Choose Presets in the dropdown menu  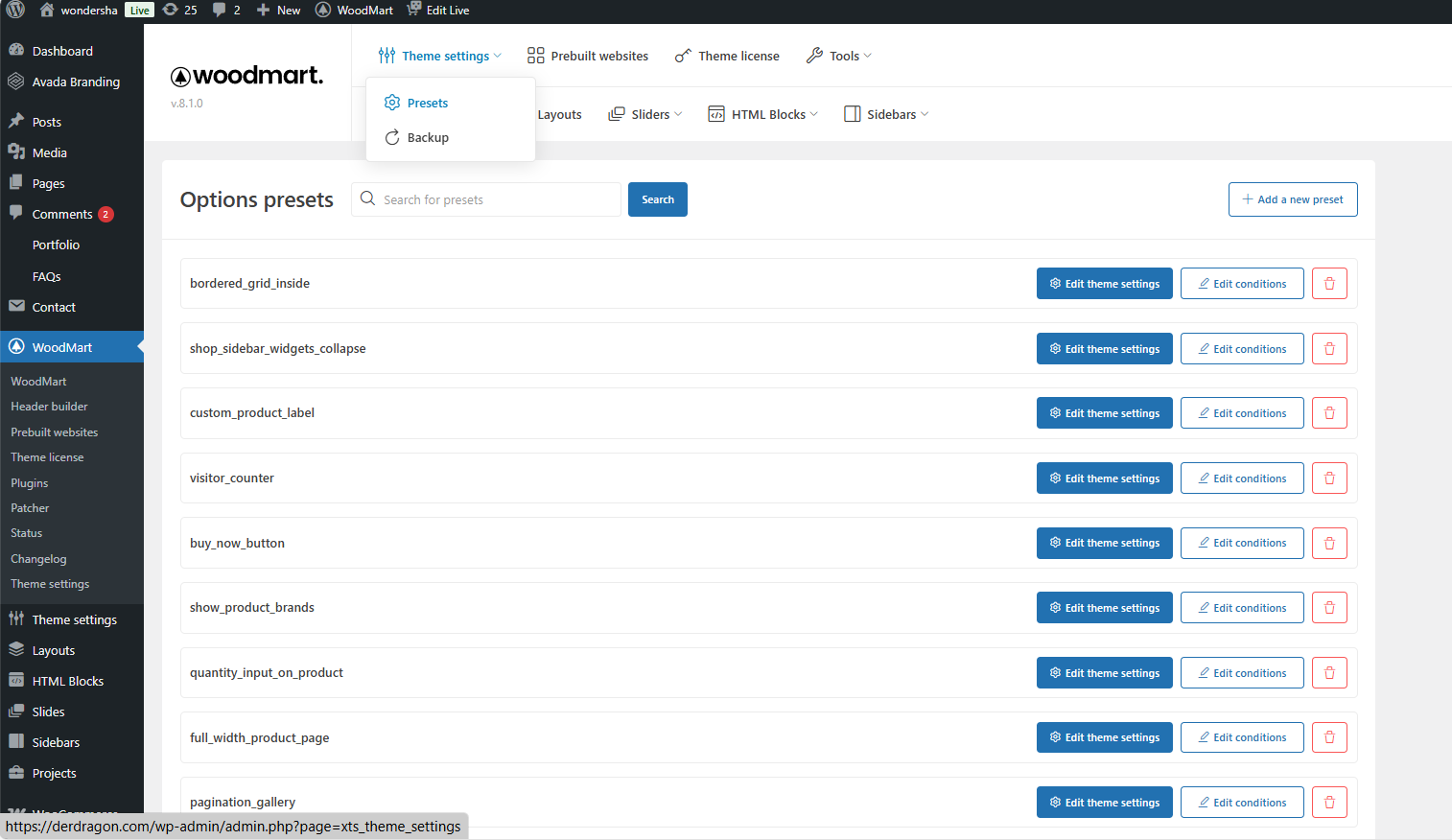point(427,104)
